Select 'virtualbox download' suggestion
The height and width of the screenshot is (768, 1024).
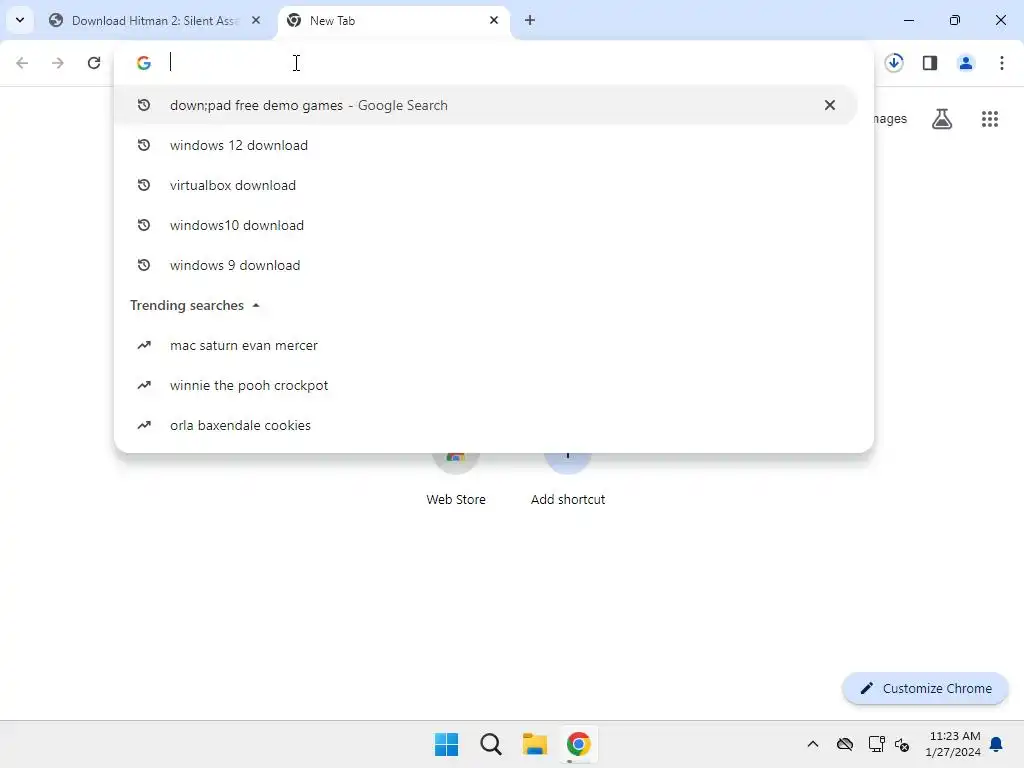pyautogui.click(x=486, y=185)
